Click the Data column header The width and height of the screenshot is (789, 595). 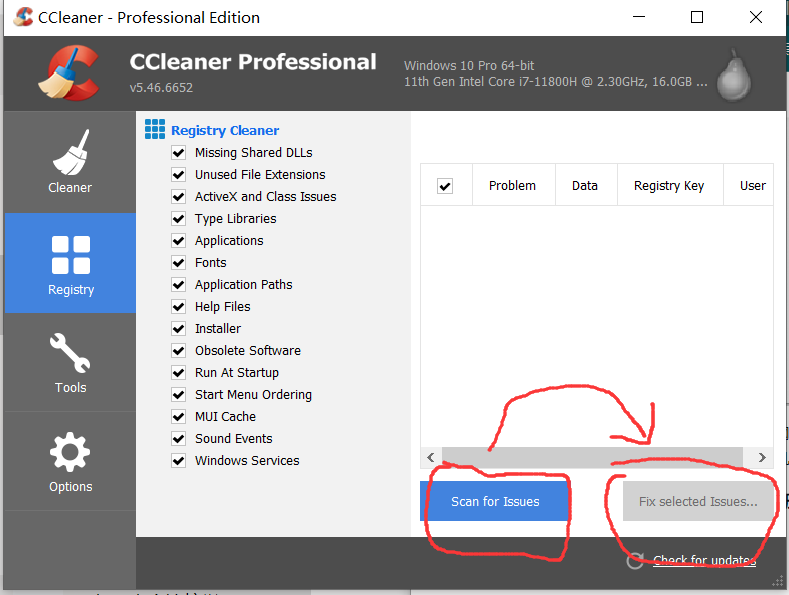click(x=586, y=185)
